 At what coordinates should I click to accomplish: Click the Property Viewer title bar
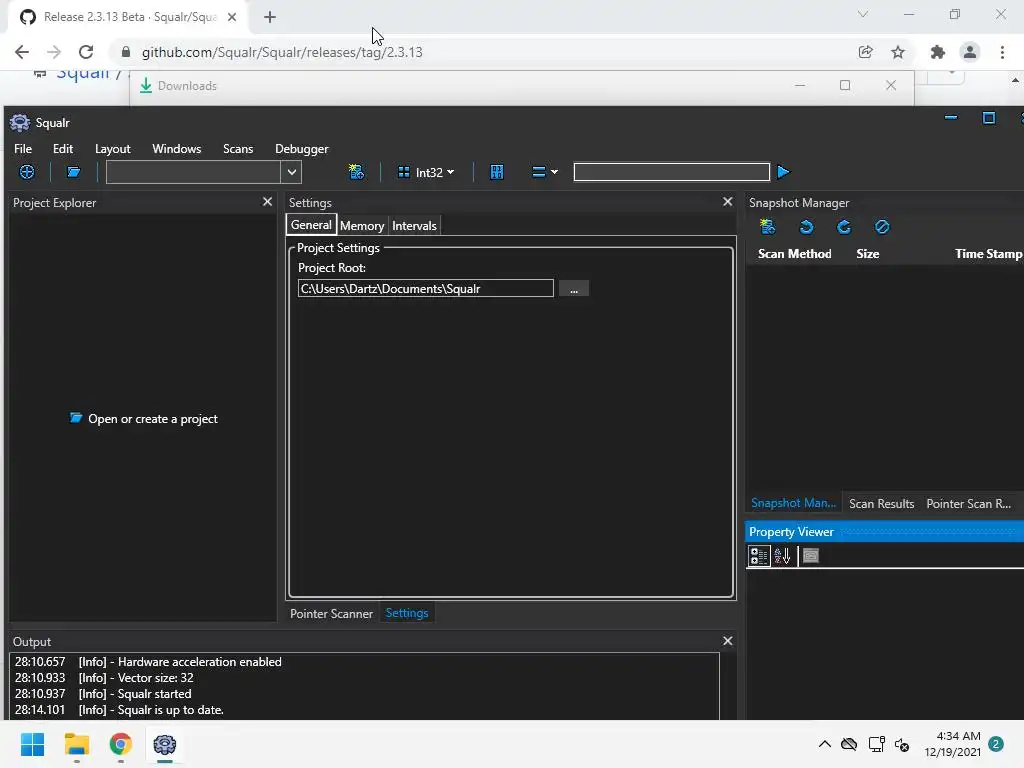(x=884, y=532)
